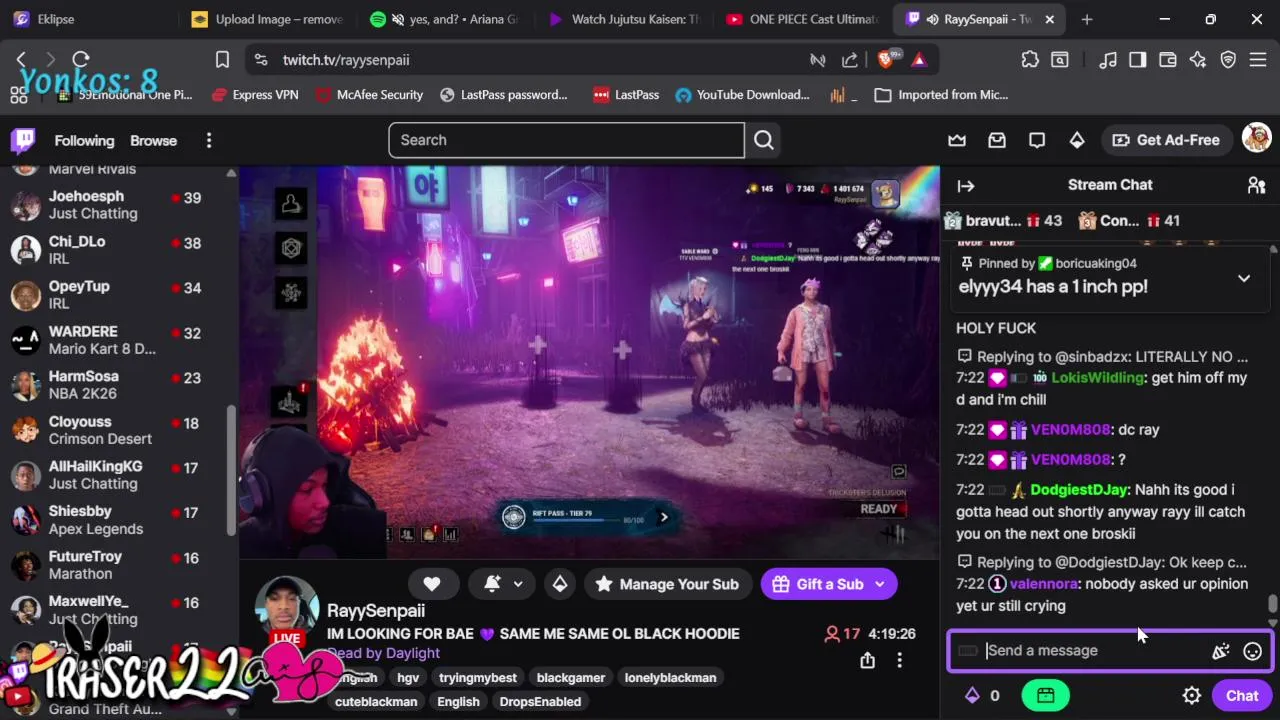
Task: Open chat settings gear icon
Action: click(x=1191, y=696)
